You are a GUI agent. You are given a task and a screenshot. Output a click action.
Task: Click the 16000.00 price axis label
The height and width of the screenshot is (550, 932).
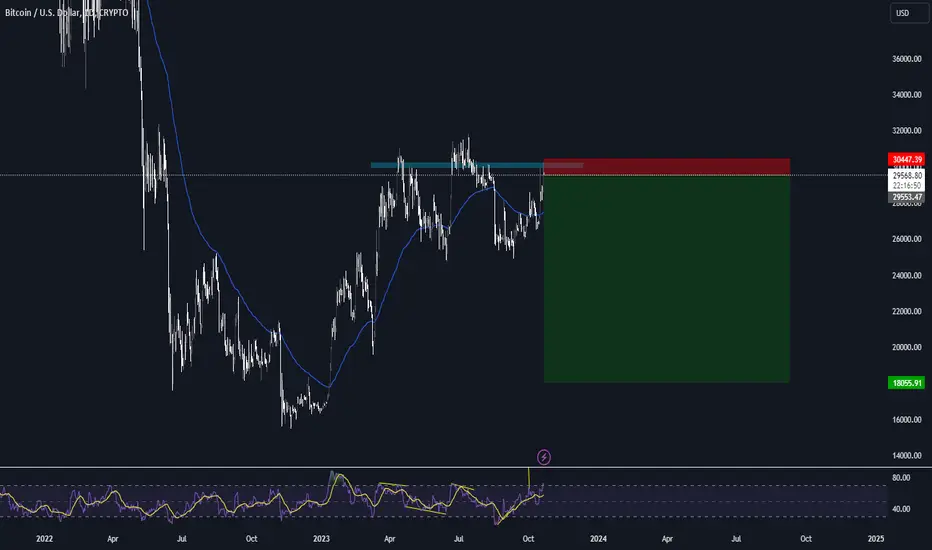click(906, 419)
